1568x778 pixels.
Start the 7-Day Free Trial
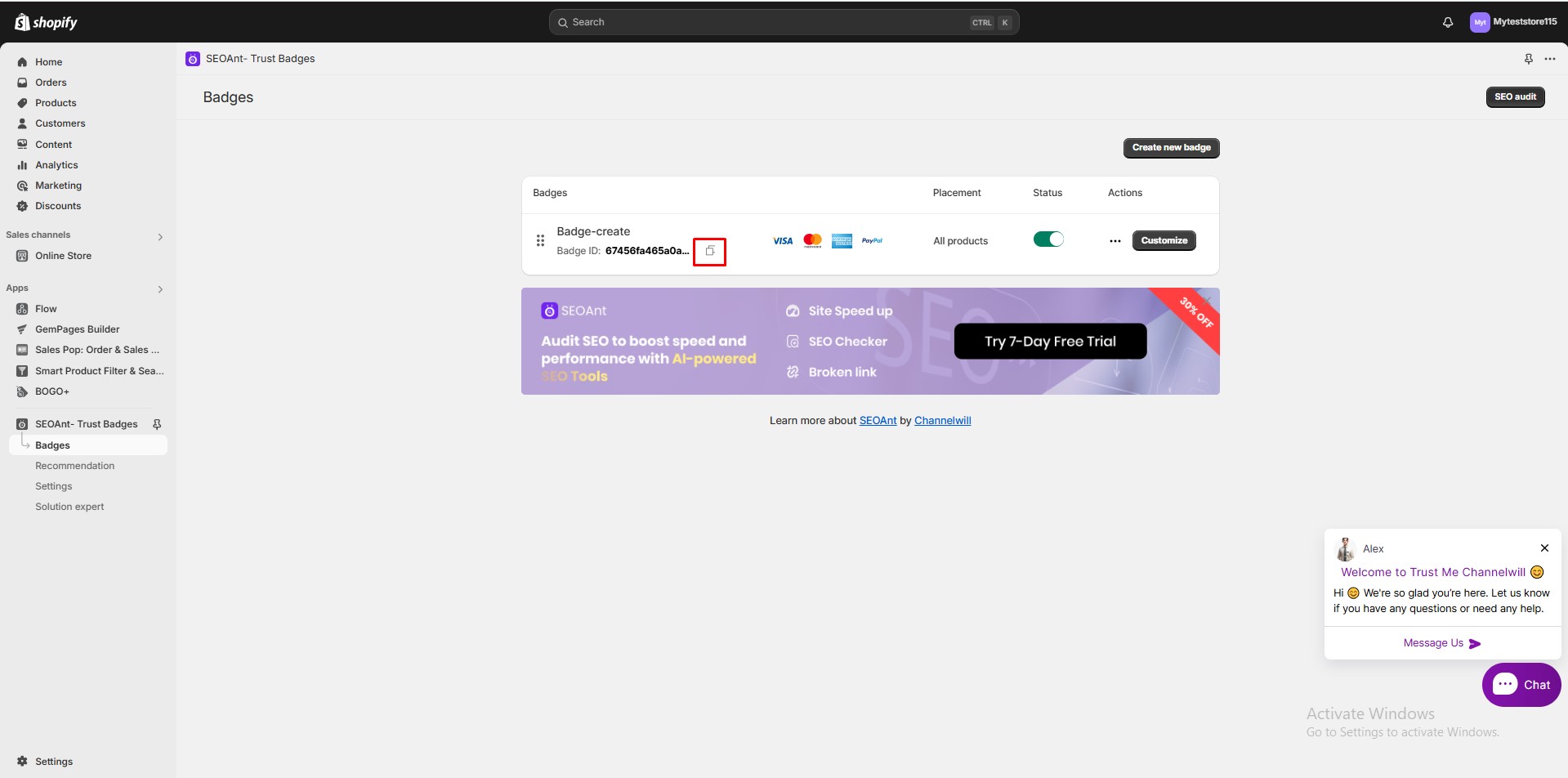point(1049,341)
